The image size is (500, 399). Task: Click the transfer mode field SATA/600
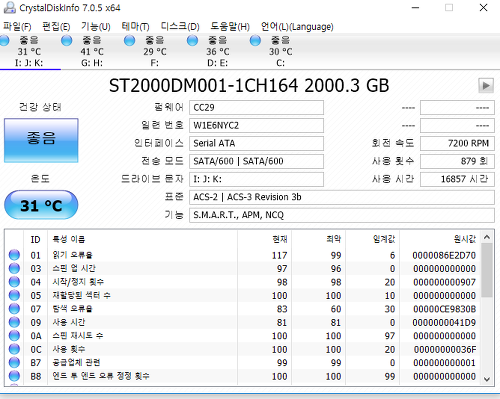(x=256, y=161)
